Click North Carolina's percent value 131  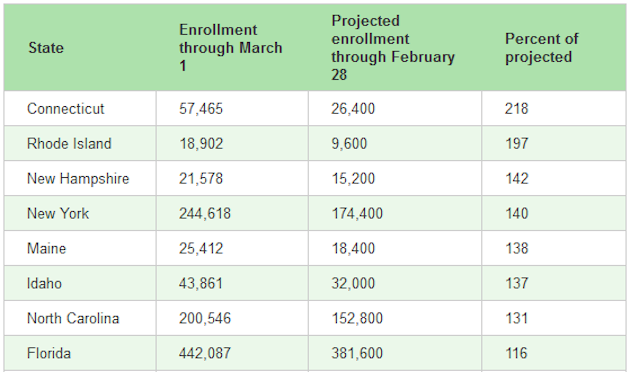click(x=516, y=319)
